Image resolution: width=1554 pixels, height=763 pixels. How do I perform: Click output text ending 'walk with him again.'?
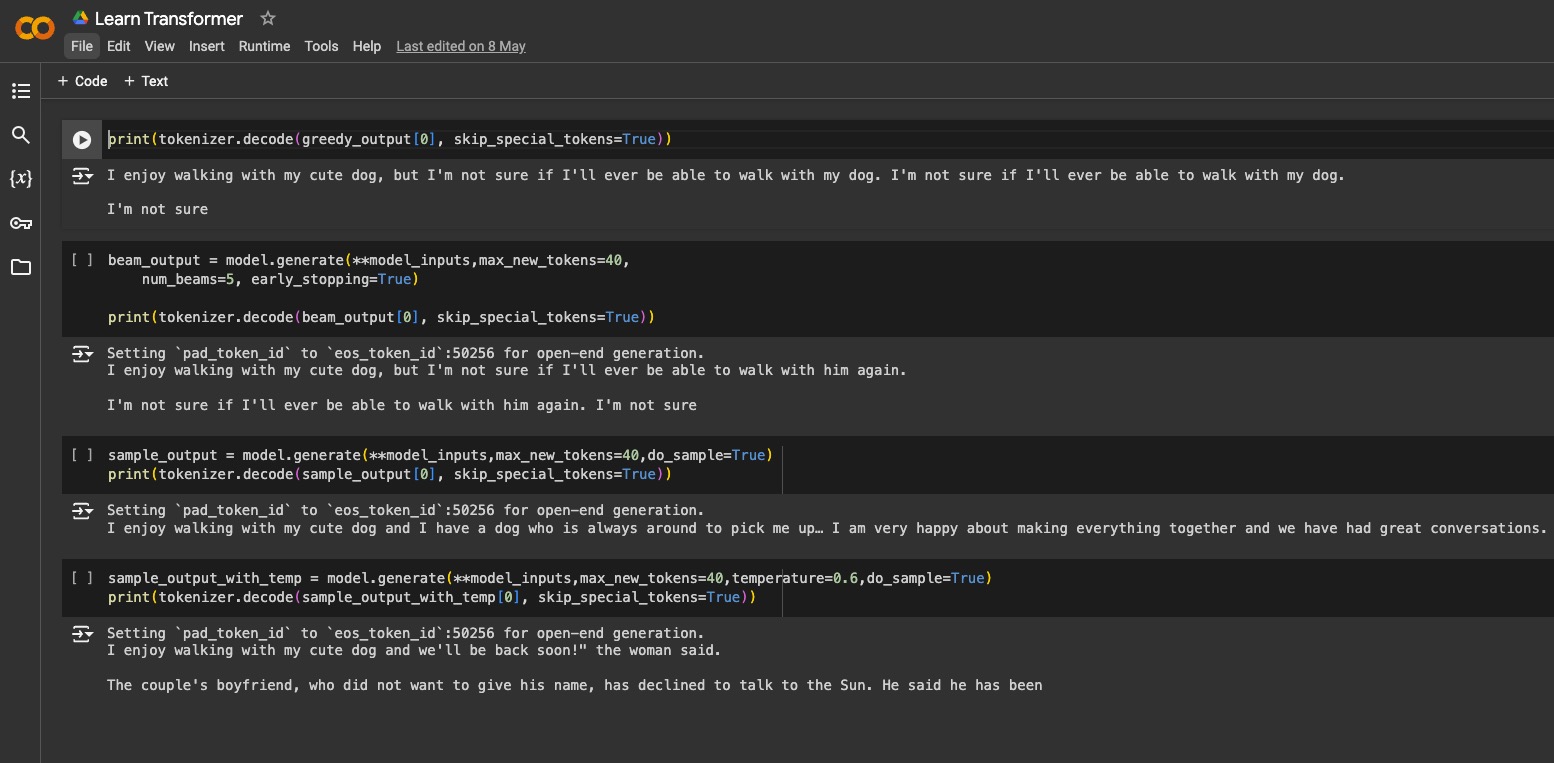[507, 370]
